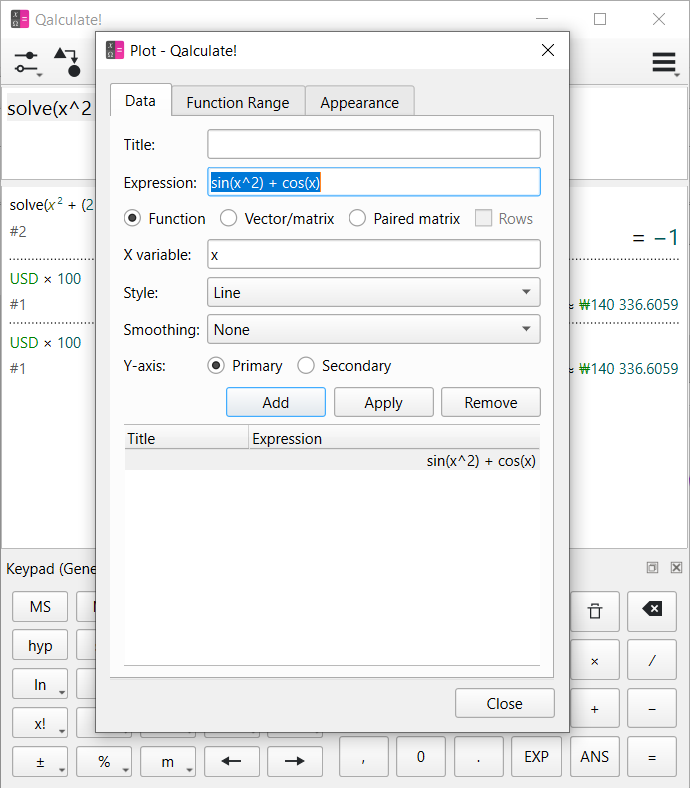The image size is (690, 788).
Task: Click the first ₩140 336.6059 history result
Action: point(628,305)
